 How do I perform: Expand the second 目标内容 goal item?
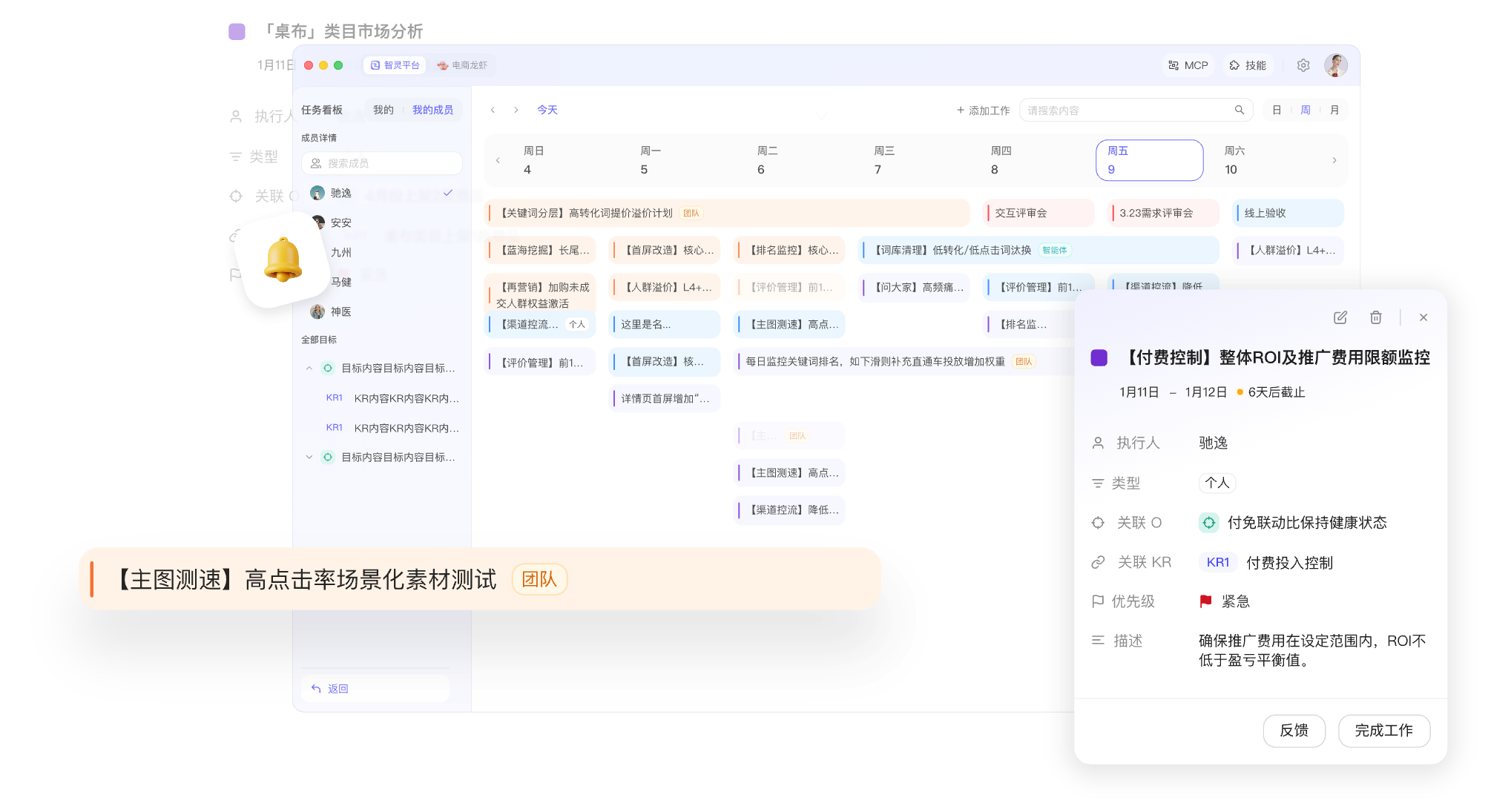tap(309, 457)
